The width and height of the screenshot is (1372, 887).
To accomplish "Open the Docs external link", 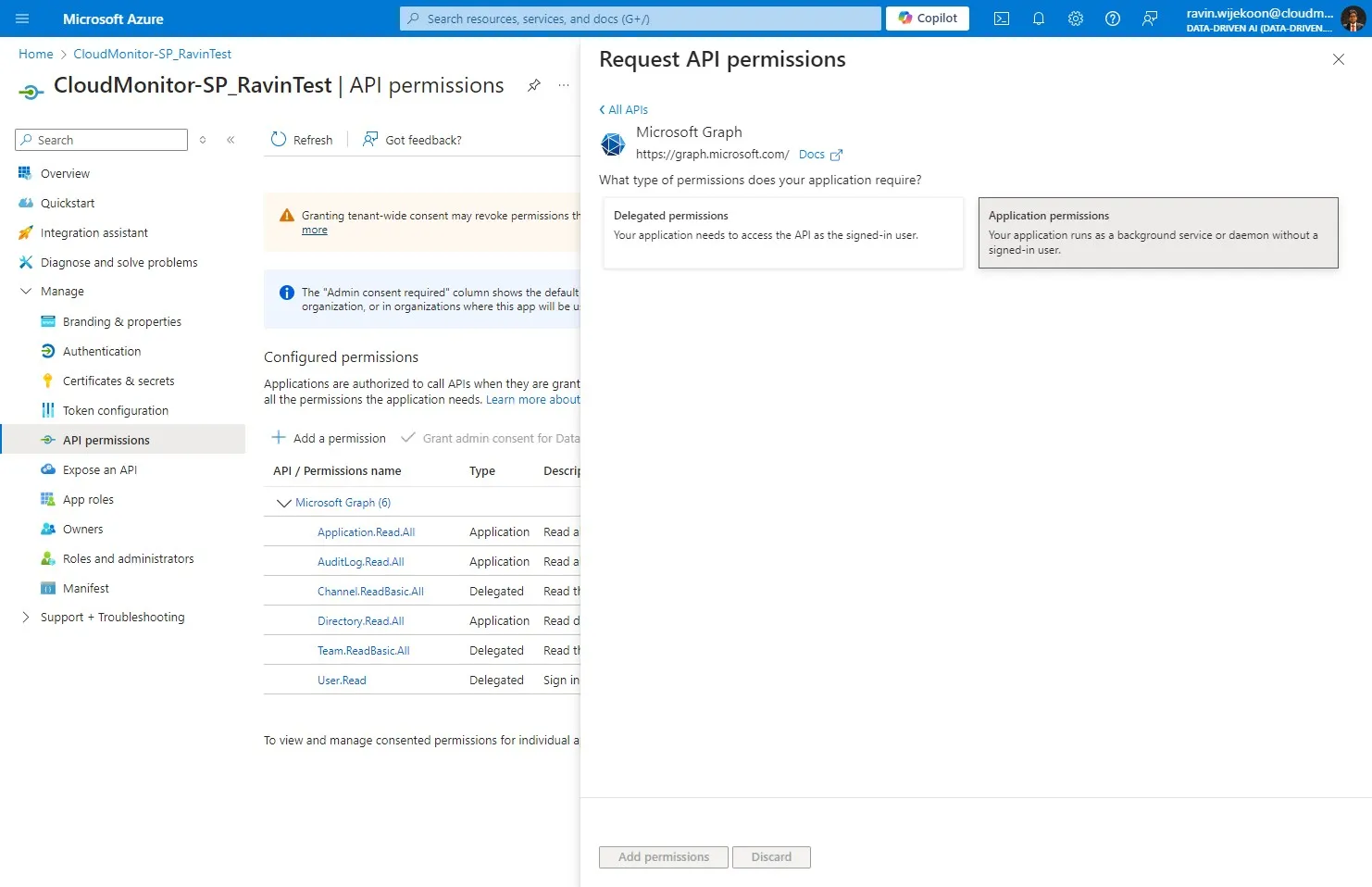I will pos(820,155).
